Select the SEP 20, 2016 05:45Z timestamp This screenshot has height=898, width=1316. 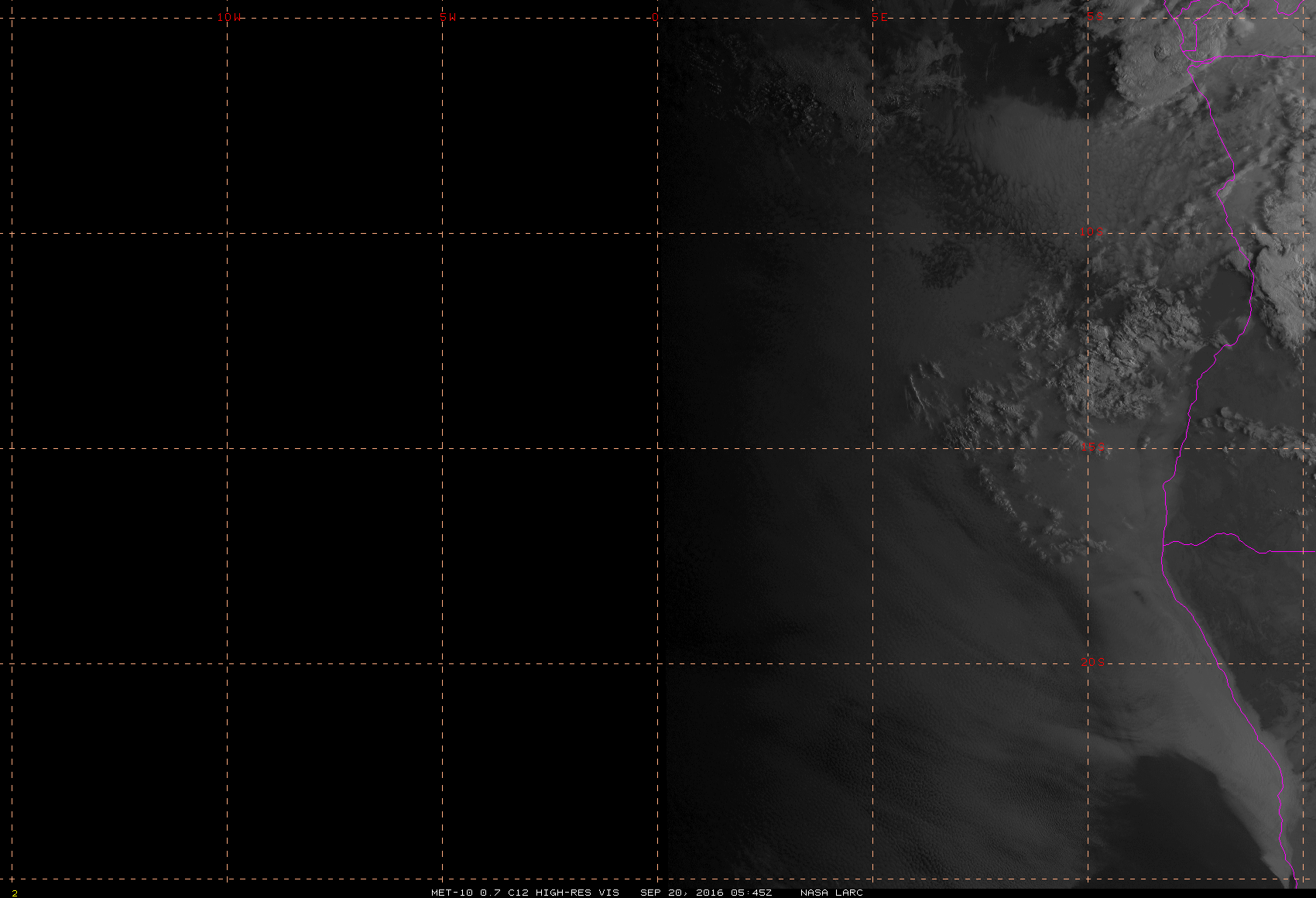pyautogui.click(x=706, y=892)
